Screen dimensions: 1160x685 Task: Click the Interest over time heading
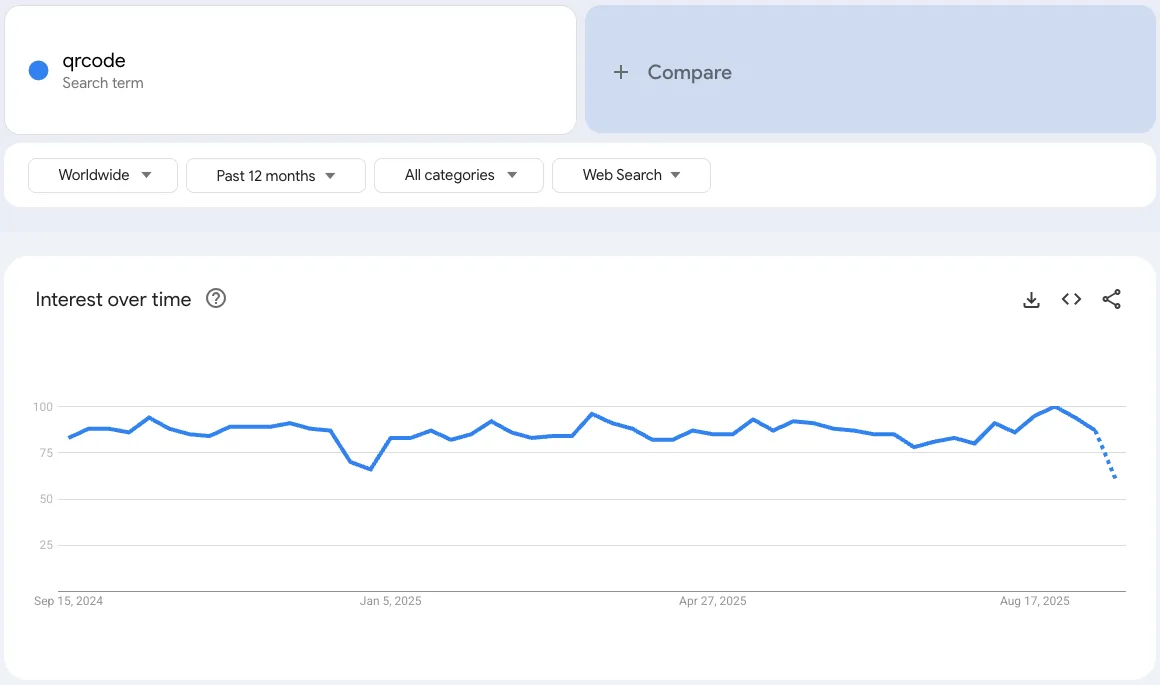(x=113, y=299)
